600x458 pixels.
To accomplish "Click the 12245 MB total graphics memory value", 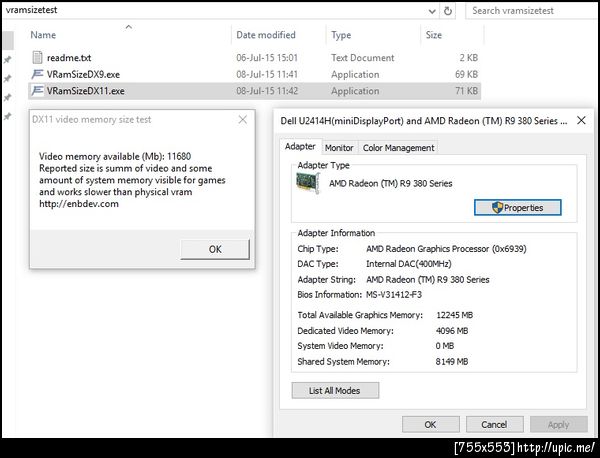I will [x=455, y=315].
